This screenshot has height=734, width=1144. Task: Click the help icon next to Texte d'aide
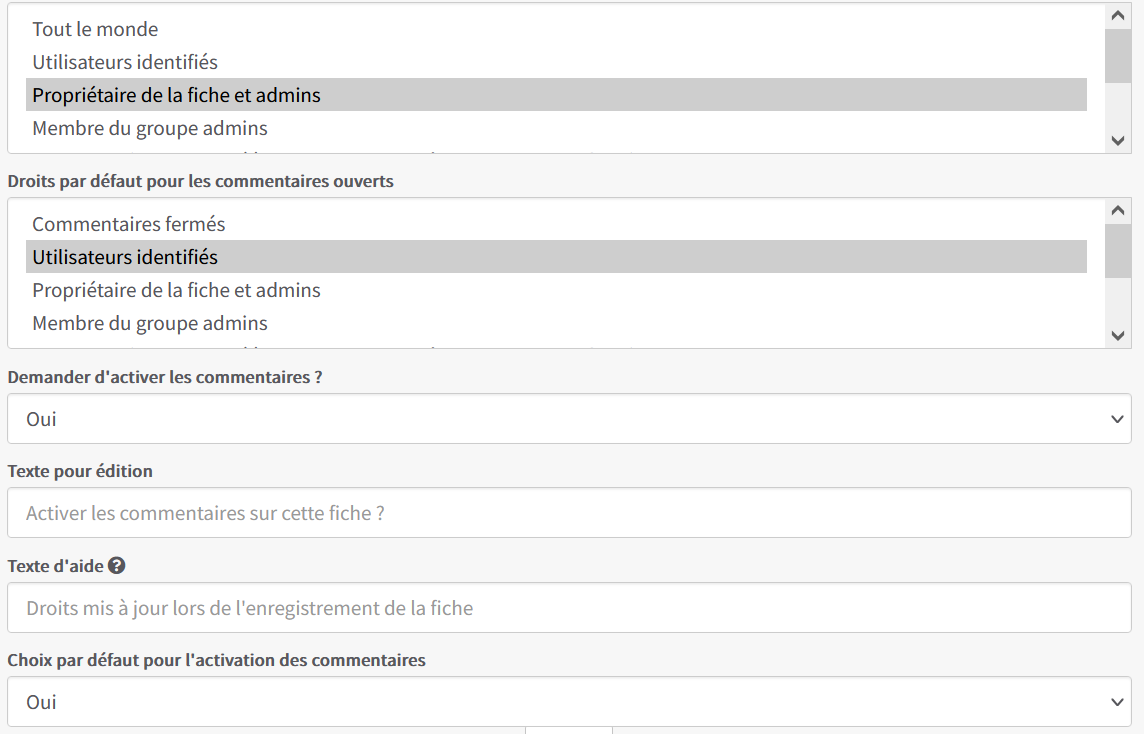pyautogui.click(x=117, y=565)
